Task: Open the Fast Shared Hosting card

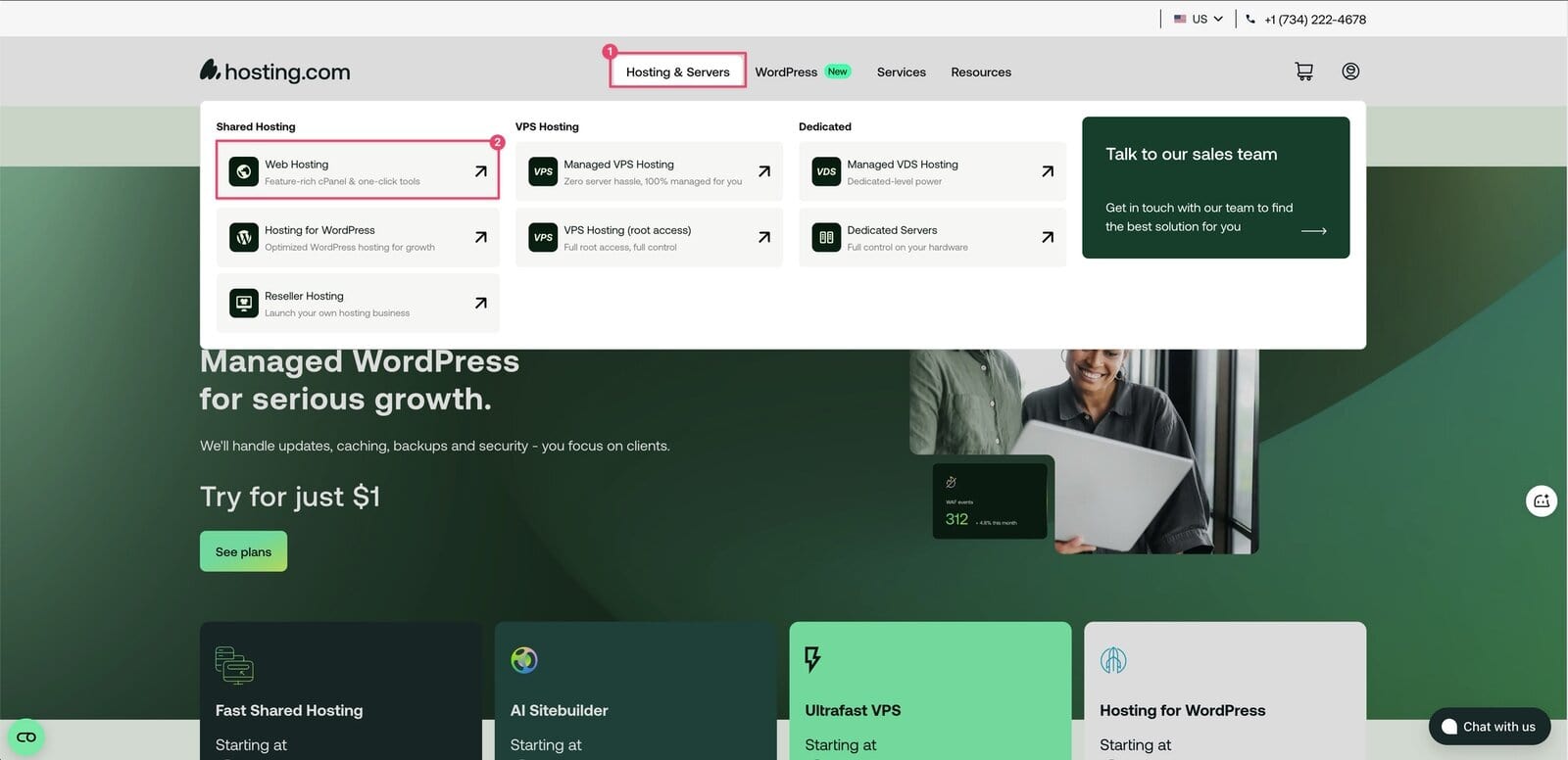Action: click(x=340, y=690)
